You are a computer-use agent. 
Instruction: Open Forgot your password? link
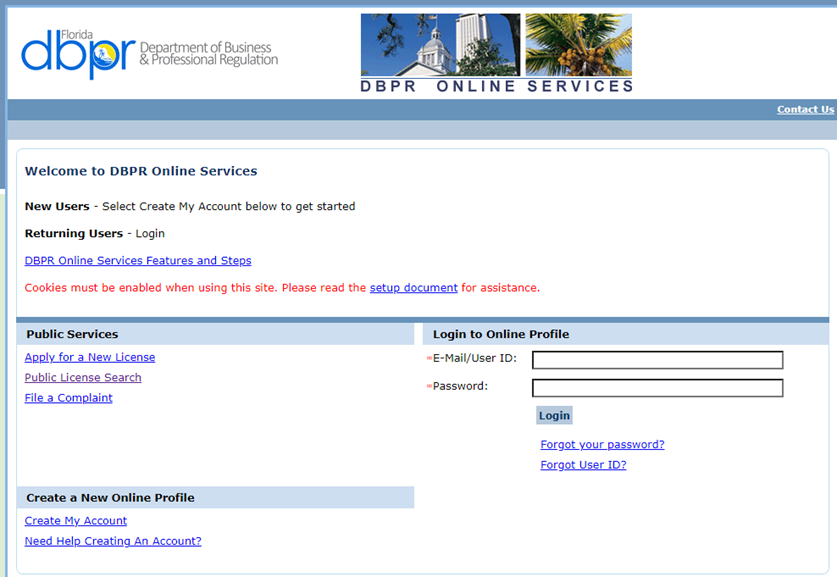pyautogui.click(x=602, y=445)
